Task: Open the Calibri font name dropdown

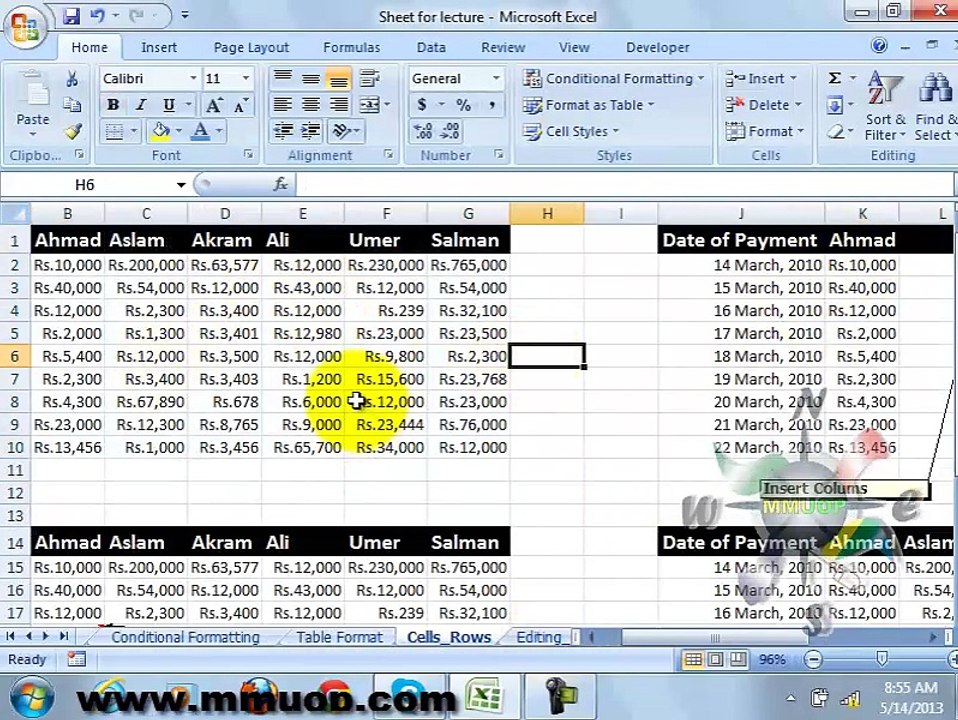Action: [x=193, y=78]
